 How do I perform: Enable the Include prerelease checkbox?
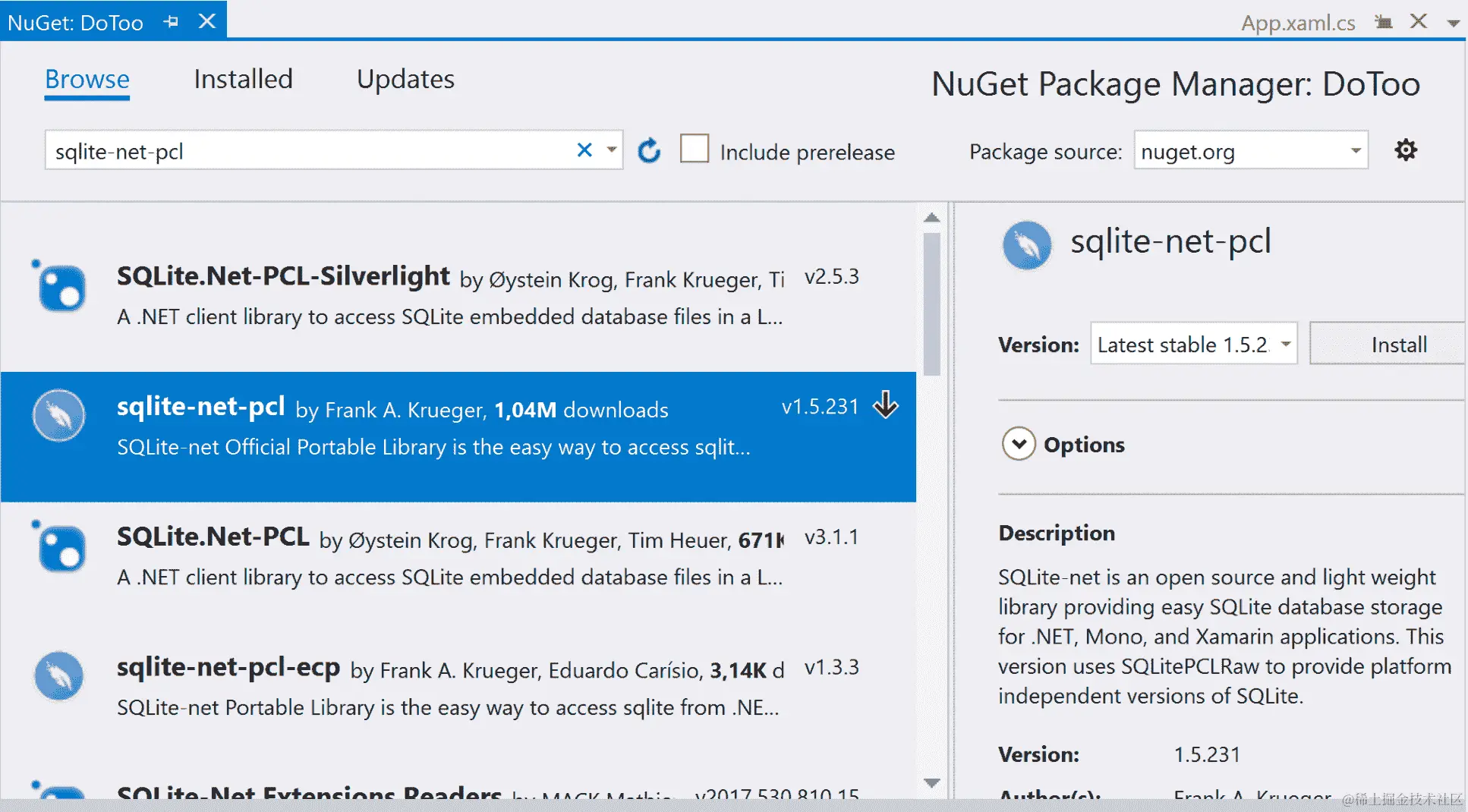coord(695,149)
